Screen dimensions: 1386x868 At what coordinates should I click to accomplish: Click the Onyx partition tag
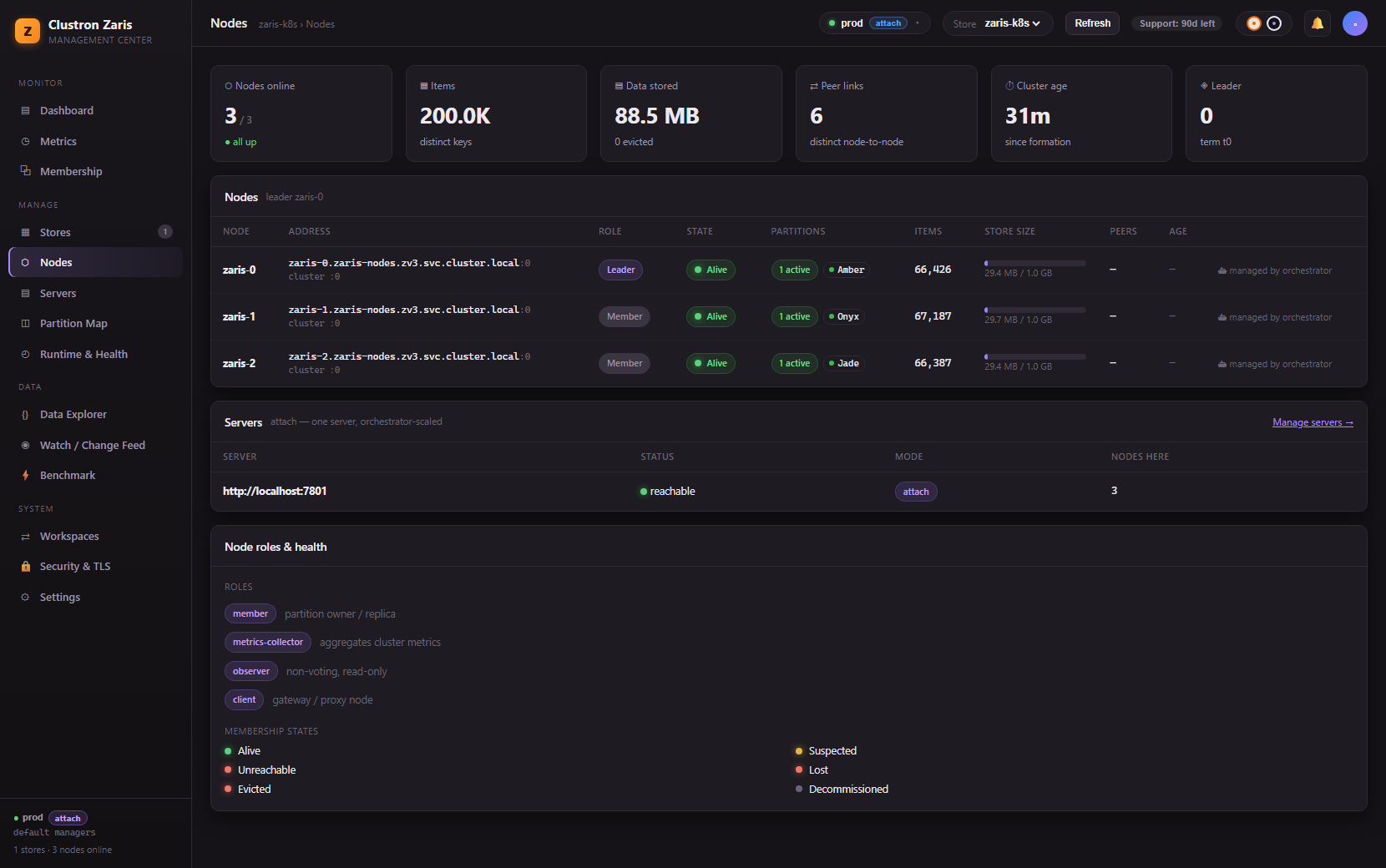coord(844,317)
